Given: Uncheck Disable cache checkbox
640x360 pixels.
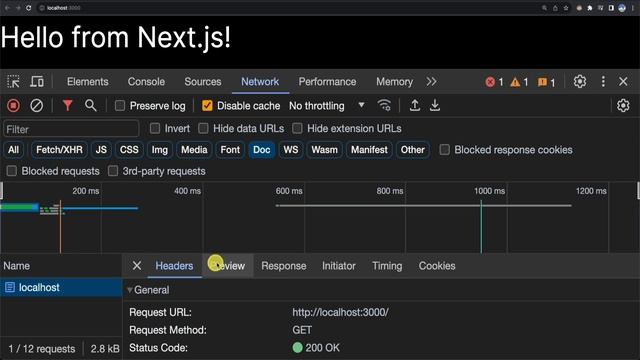Looking at the screenshot, I should point(207,106).
